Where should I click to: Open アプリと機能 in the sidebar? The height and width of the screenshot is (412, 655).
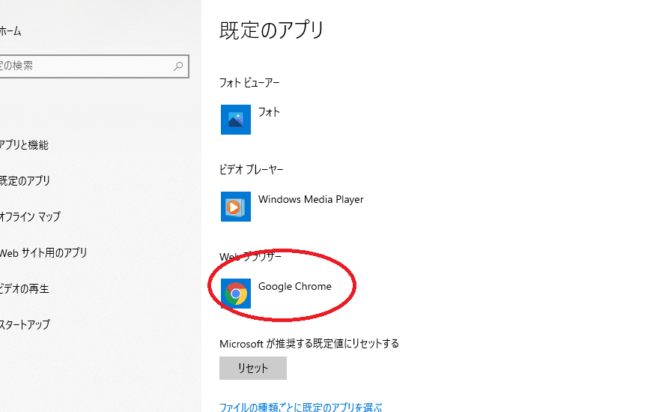24,145
